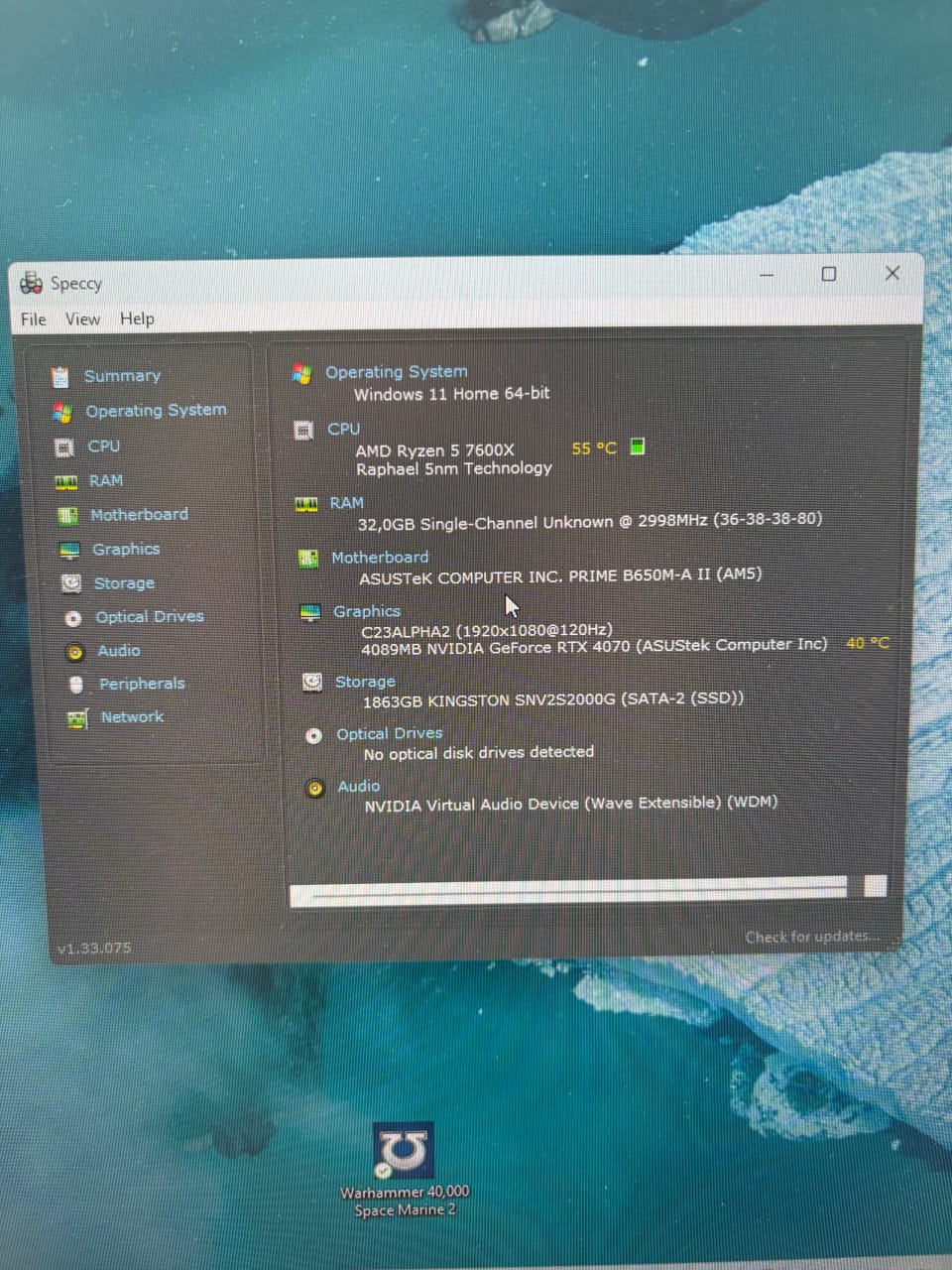Click the sidebar Motherboard circuit icon
This screenshot has height=1270, width=952.
[67, 516]
